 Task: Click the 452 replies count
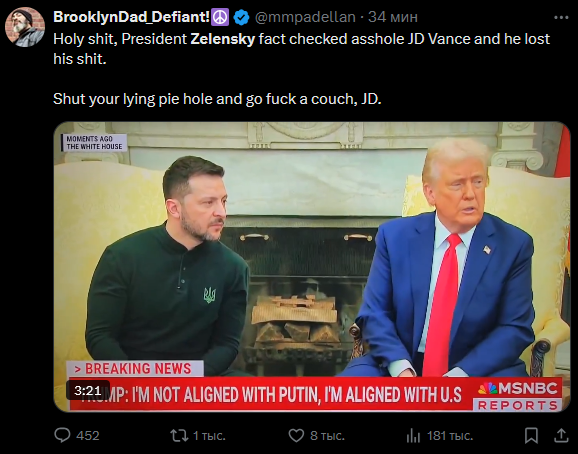pos(88,436)
